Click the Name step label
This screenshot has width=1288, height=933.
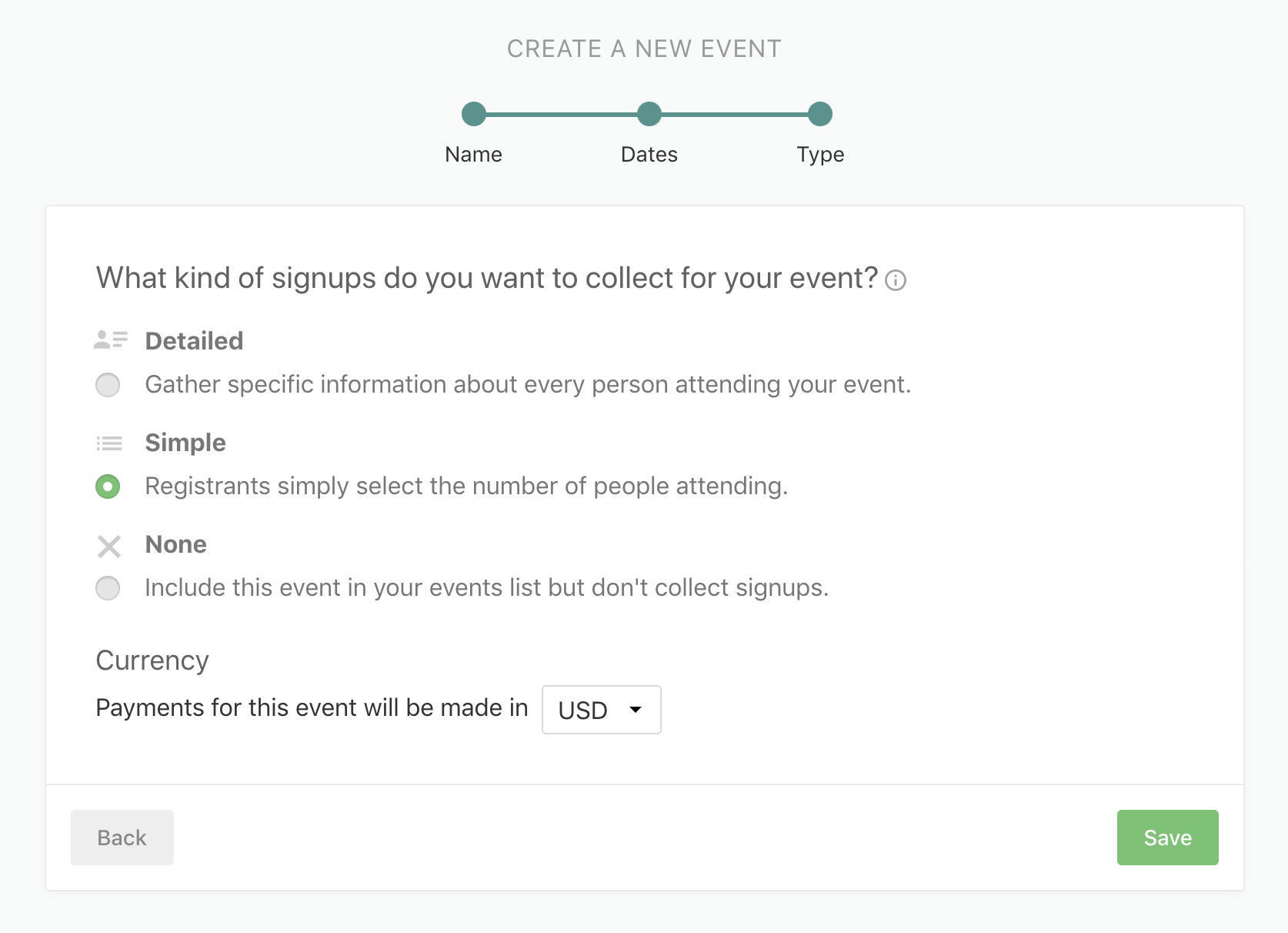coord(473,155)
